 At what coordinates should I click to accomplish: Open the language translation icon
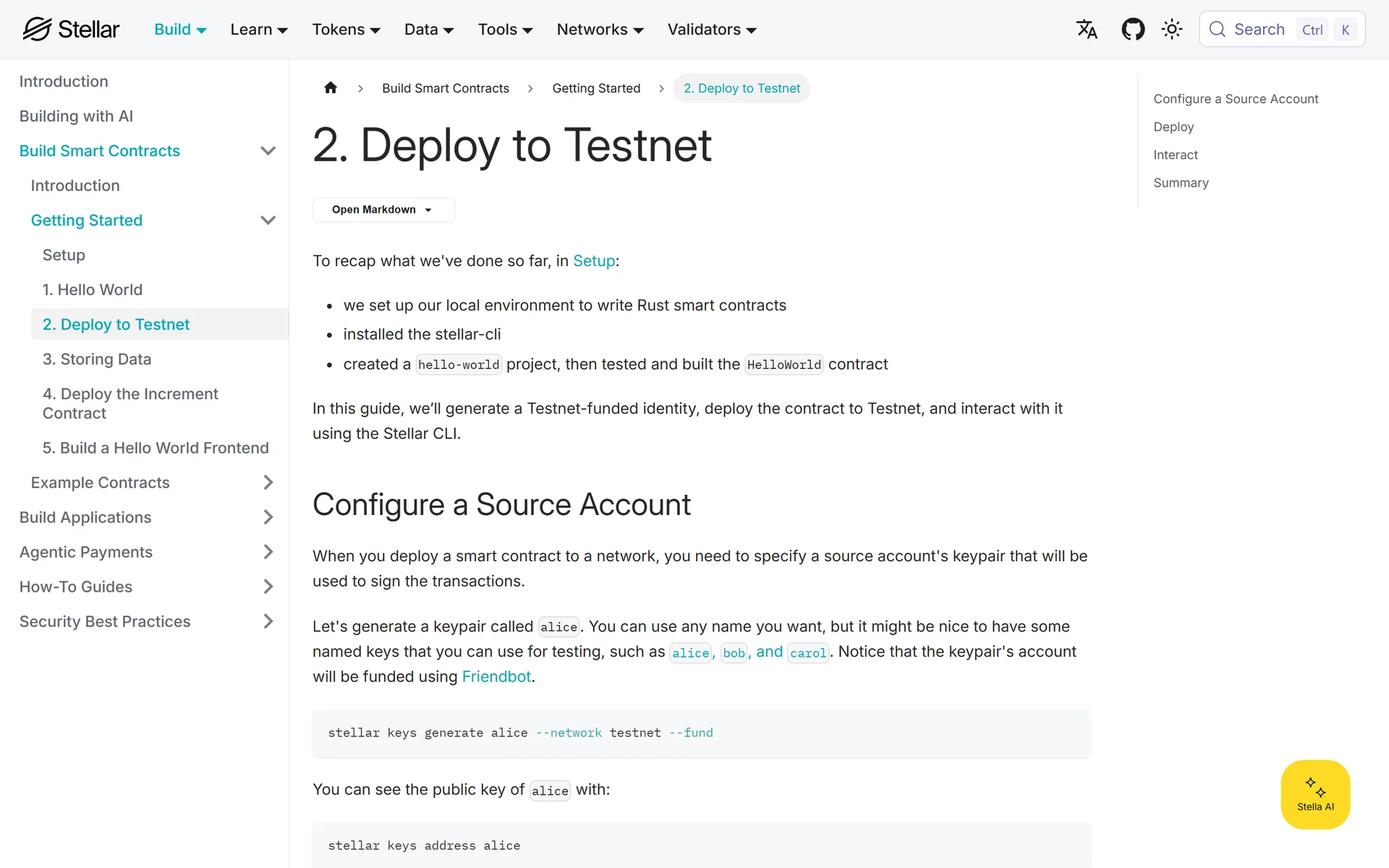(1087, 29)
